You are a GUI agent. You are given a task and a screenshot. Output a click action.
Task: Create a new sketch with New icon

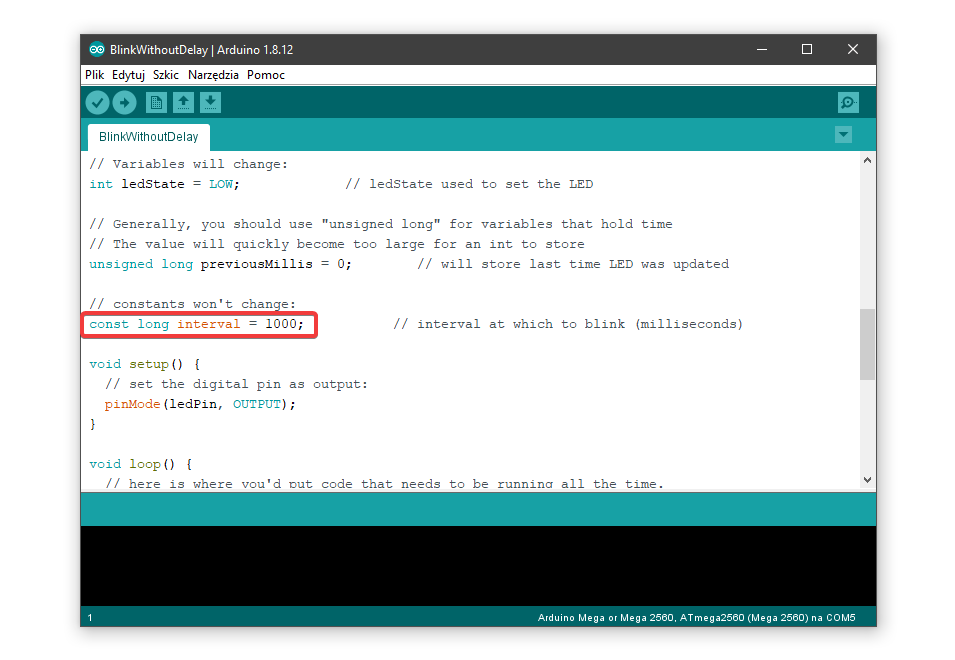(x=157, y=103)
